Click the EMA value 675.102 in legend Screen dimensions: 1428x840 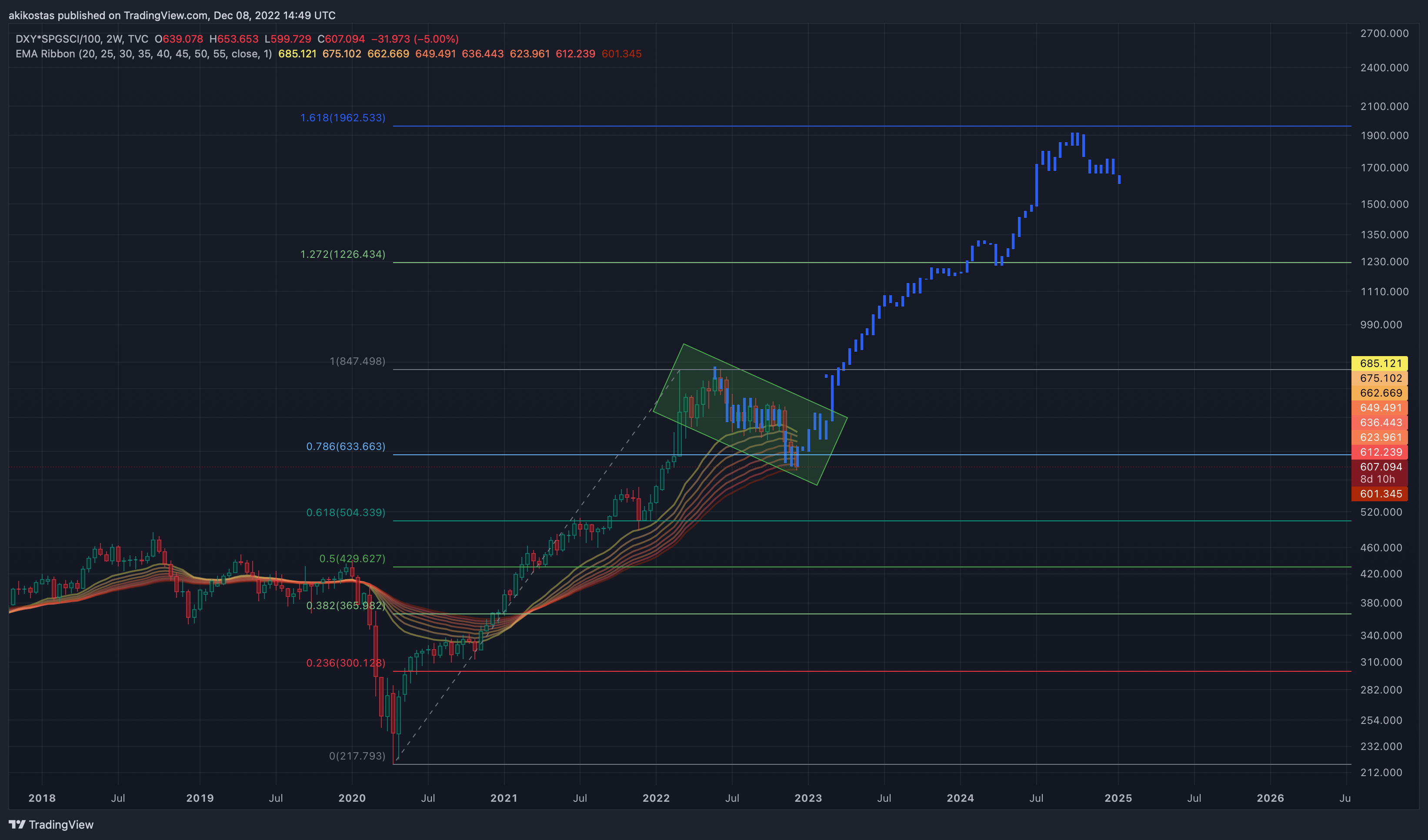tap(342, 54)
